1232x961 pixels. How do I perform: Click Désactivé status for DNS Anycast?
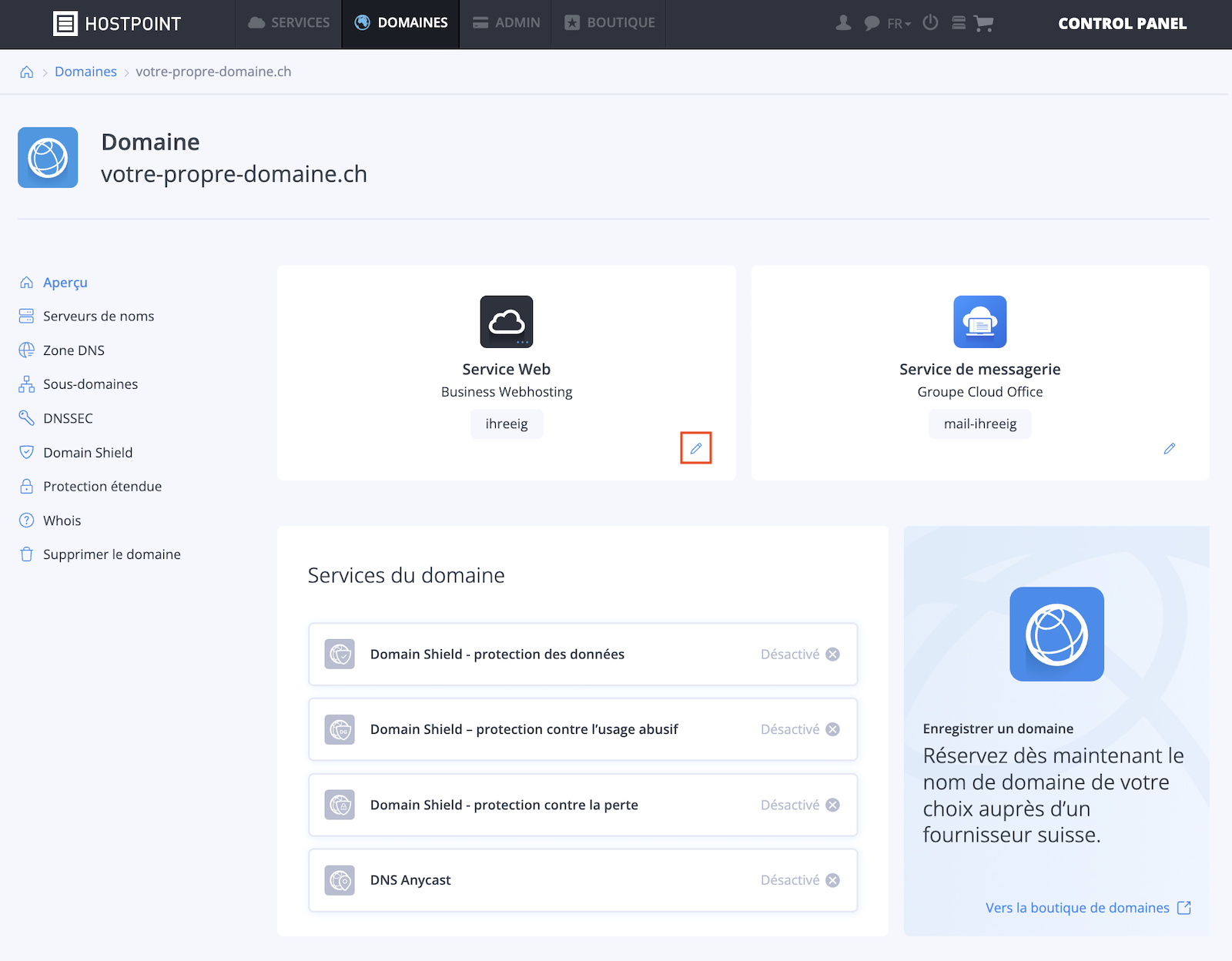(800, 881)
